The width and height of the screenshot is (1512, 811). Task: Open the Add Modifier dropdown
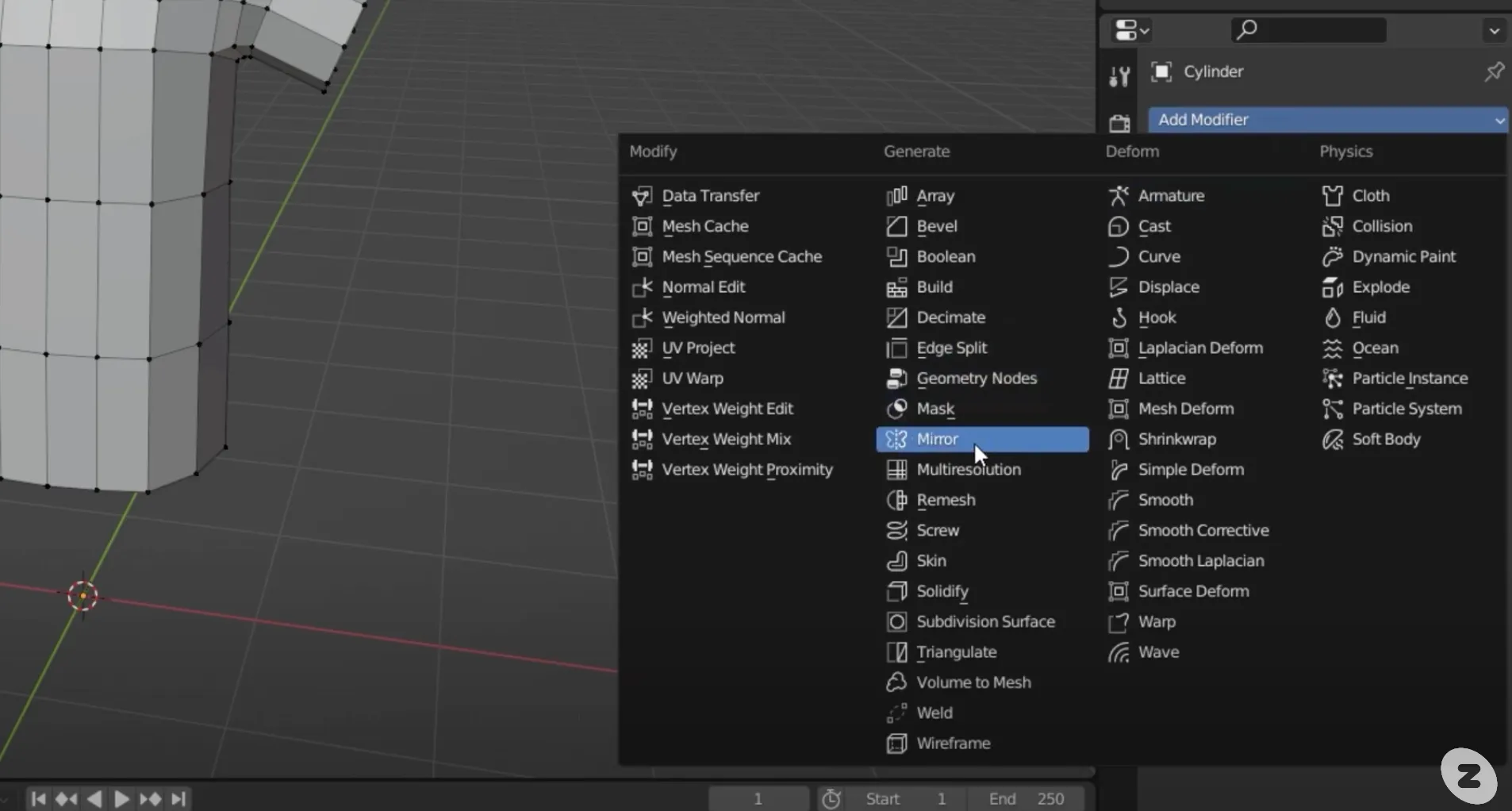coord(1328,120)
